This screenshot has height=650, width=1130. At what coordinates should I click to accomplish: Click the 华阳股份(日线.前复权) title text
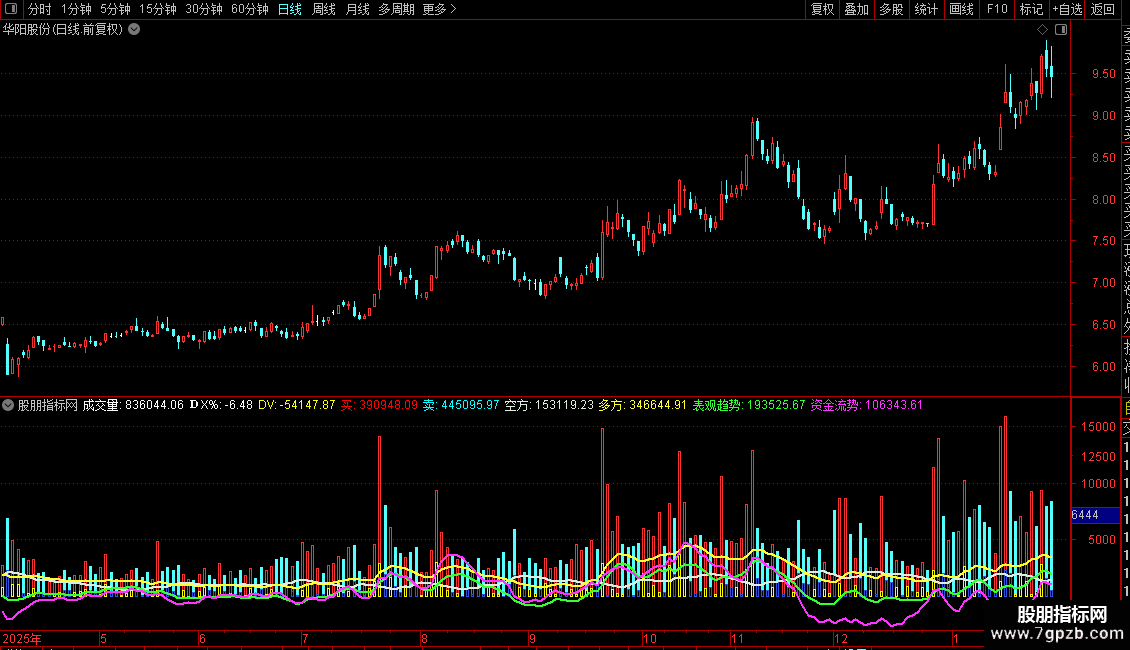click(63, 30)
